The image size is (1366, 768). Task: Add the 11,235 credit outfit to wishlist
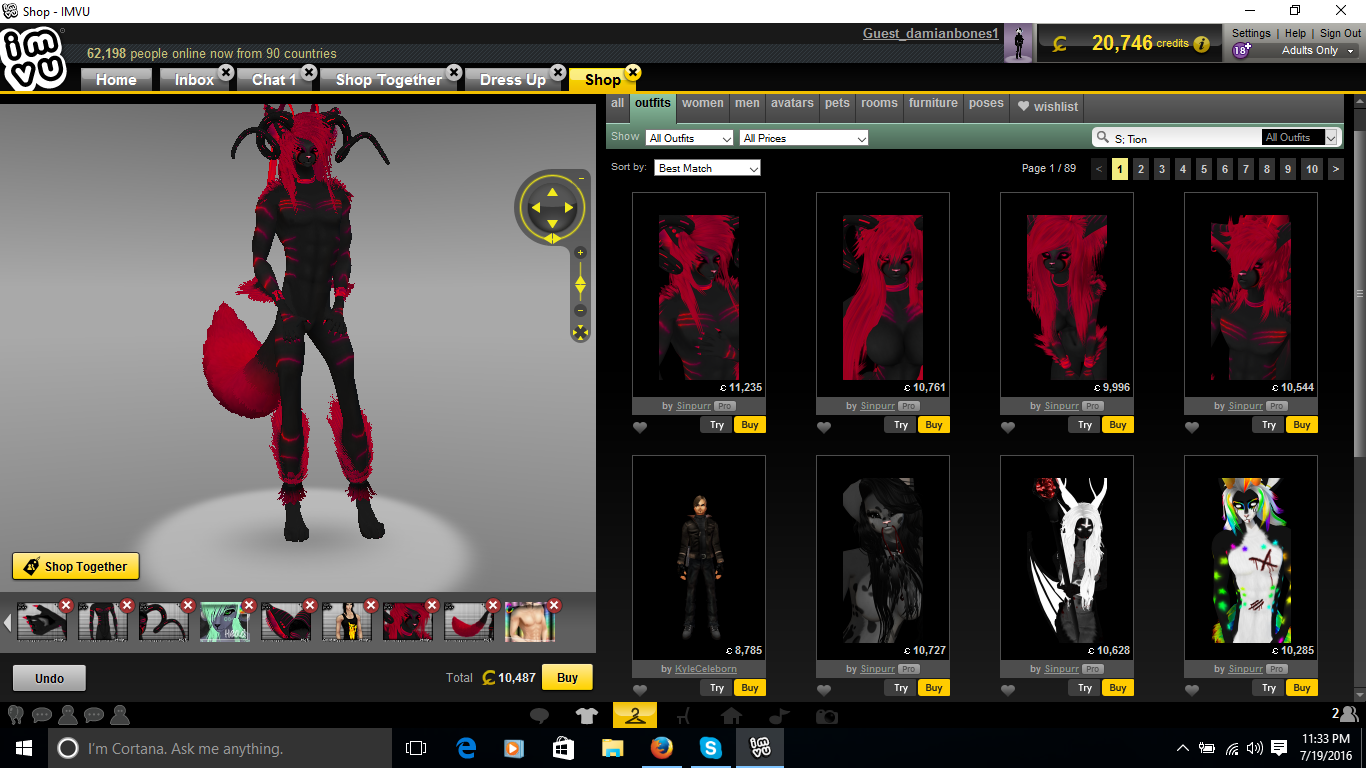[x=640, y=427]
